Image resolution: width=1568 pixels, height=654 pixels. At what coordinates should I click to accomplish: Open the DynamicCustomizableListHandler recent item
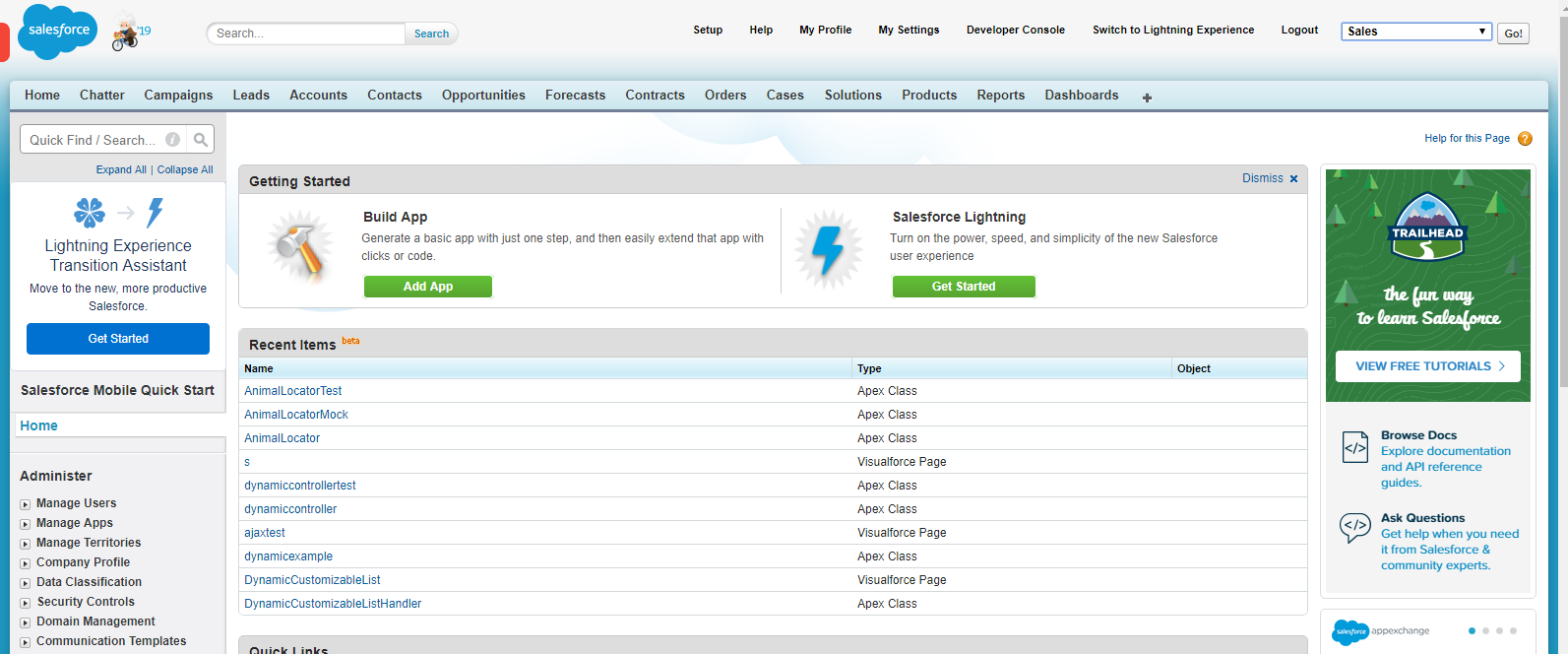(333, 604)
